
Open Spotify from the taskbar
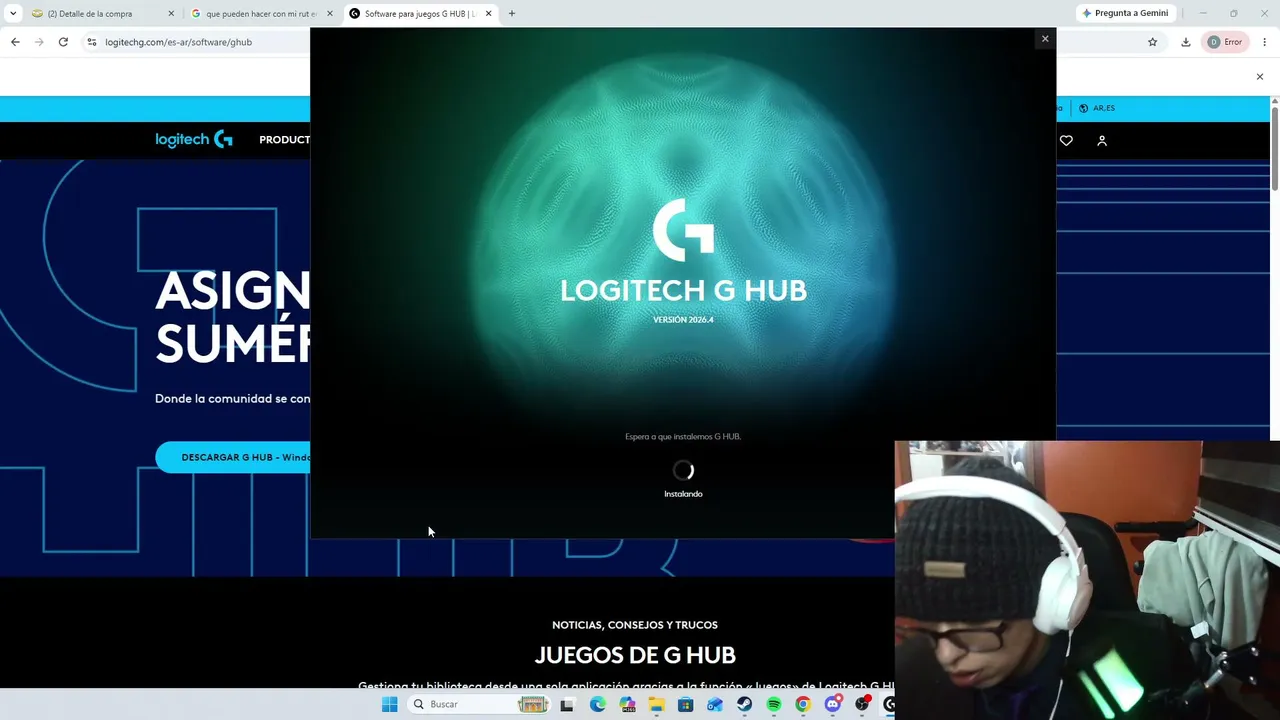(x=774, y=704)
